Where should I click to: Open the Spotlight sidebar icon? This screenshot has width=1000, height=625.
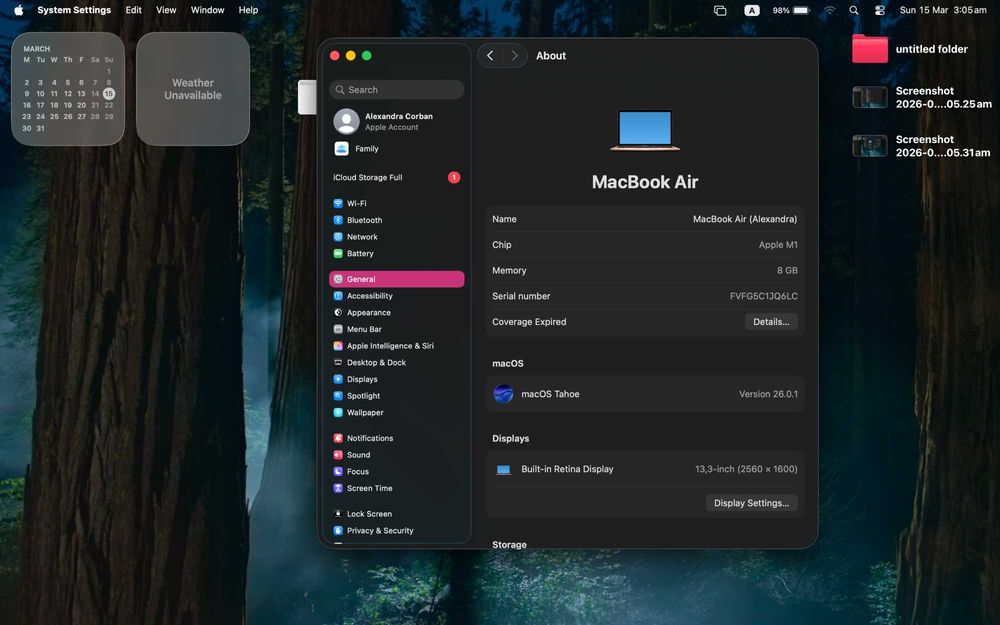tap(338, 395)
